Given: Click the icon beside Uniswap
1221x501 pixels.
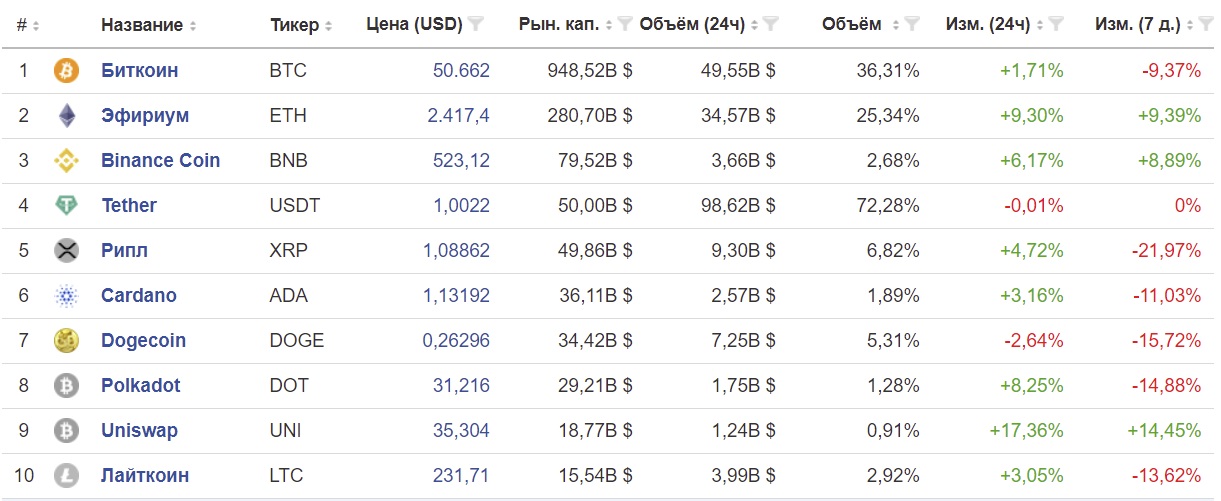Looking at the screenshot, I should (67, 431).
